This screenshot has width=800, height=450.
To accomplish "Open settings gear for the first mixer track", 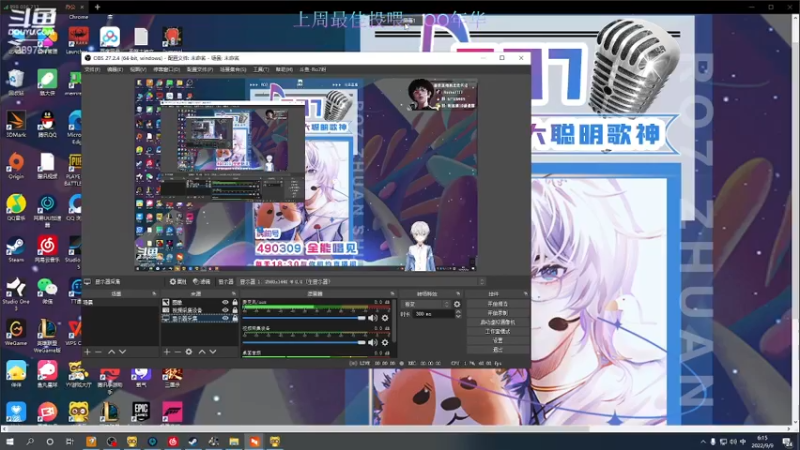I will (385, 318).
